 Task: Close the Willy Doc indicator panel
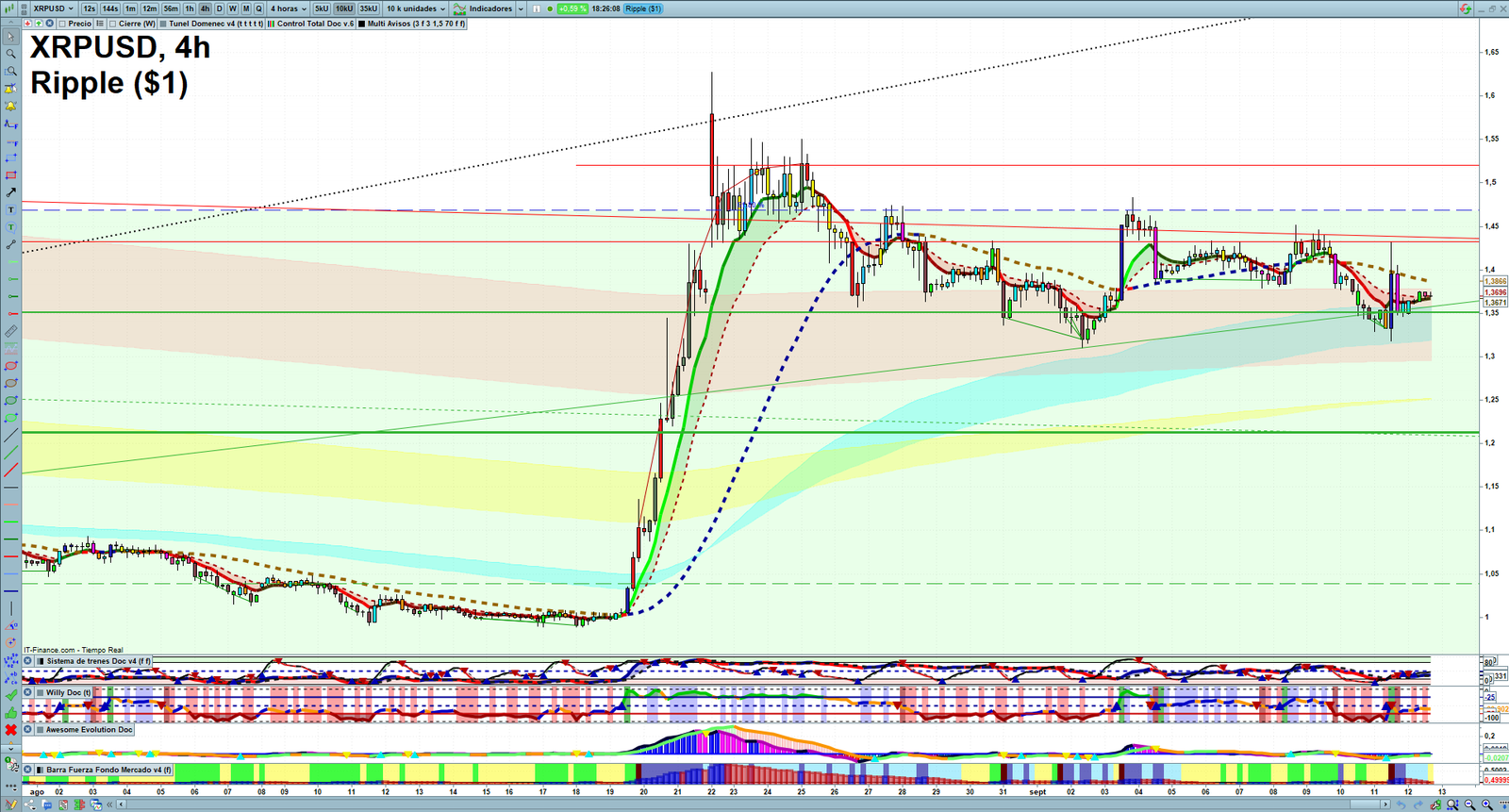click(x=27, y=692)
